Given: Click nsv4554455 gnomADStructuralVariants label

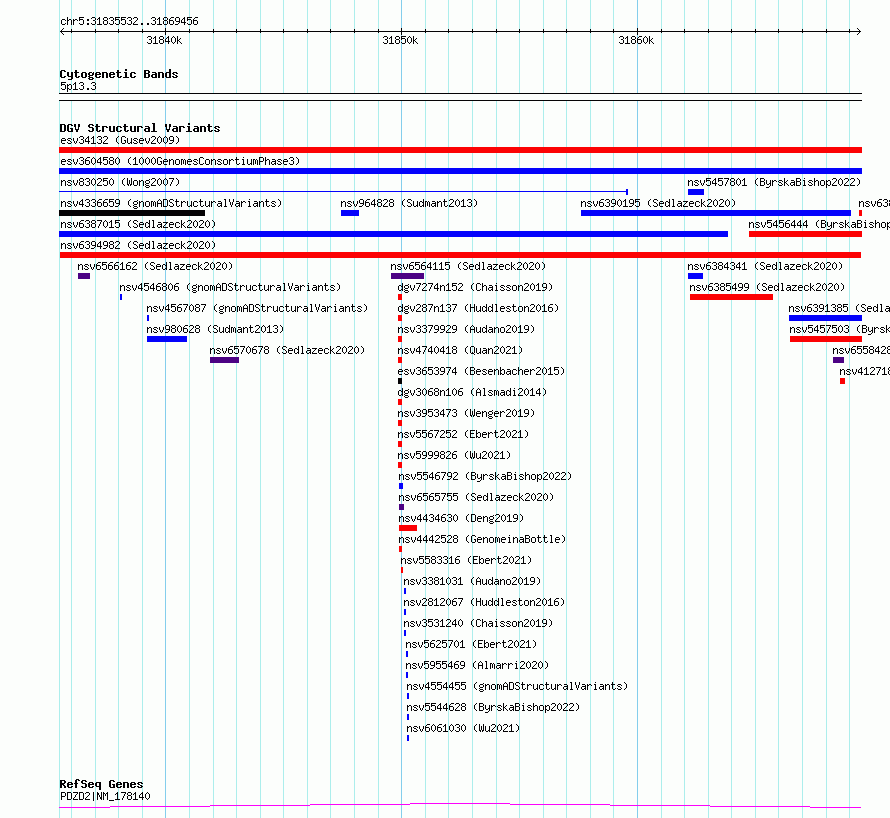Looking at the screenshot, I should (517, 686).
